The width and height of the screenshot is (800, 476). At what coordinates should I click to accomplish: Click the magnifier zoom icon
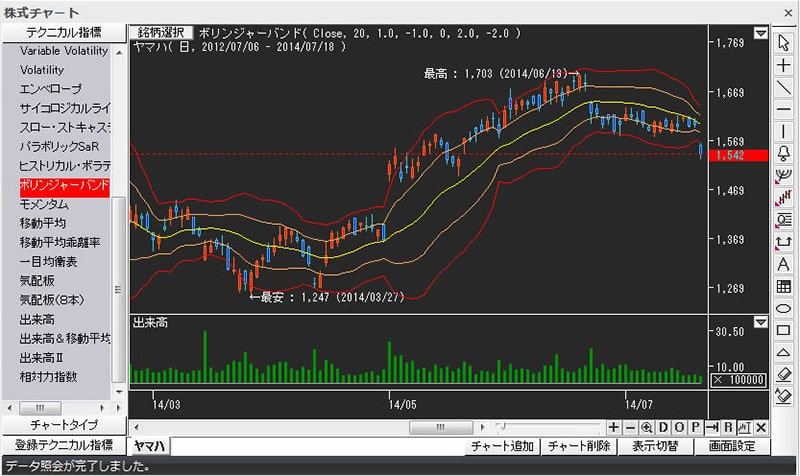[x=646, y=428]
